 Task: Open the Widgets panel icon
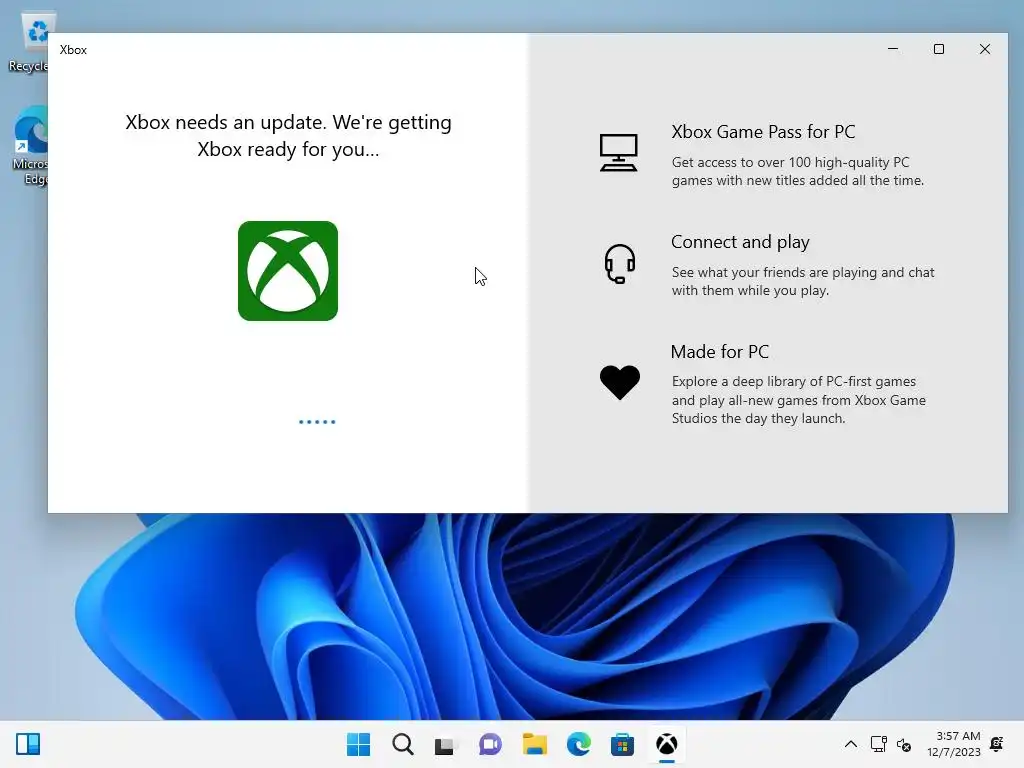pos(28,744)
